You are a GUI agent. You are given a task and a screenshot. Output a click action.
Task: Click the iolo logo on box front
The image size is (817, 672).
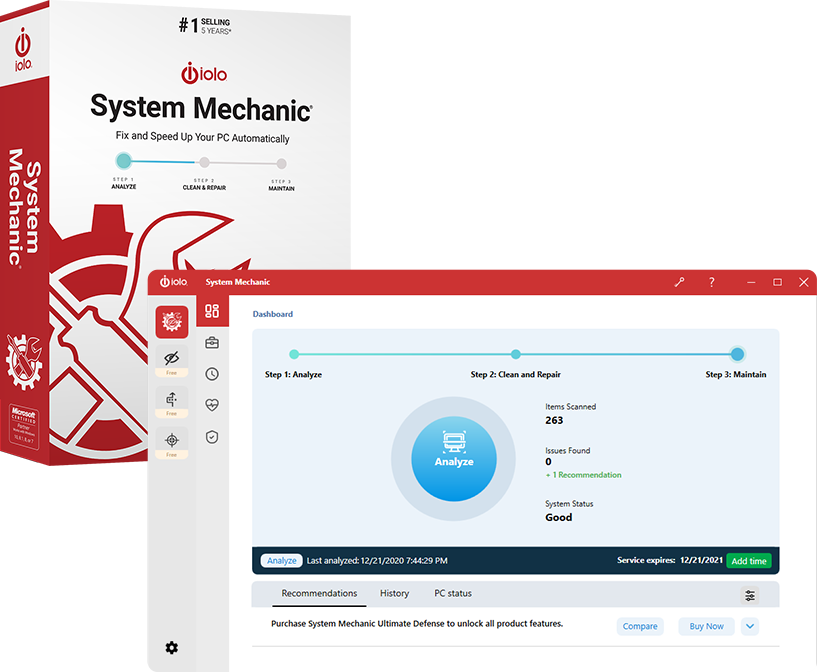coord(204,73)
